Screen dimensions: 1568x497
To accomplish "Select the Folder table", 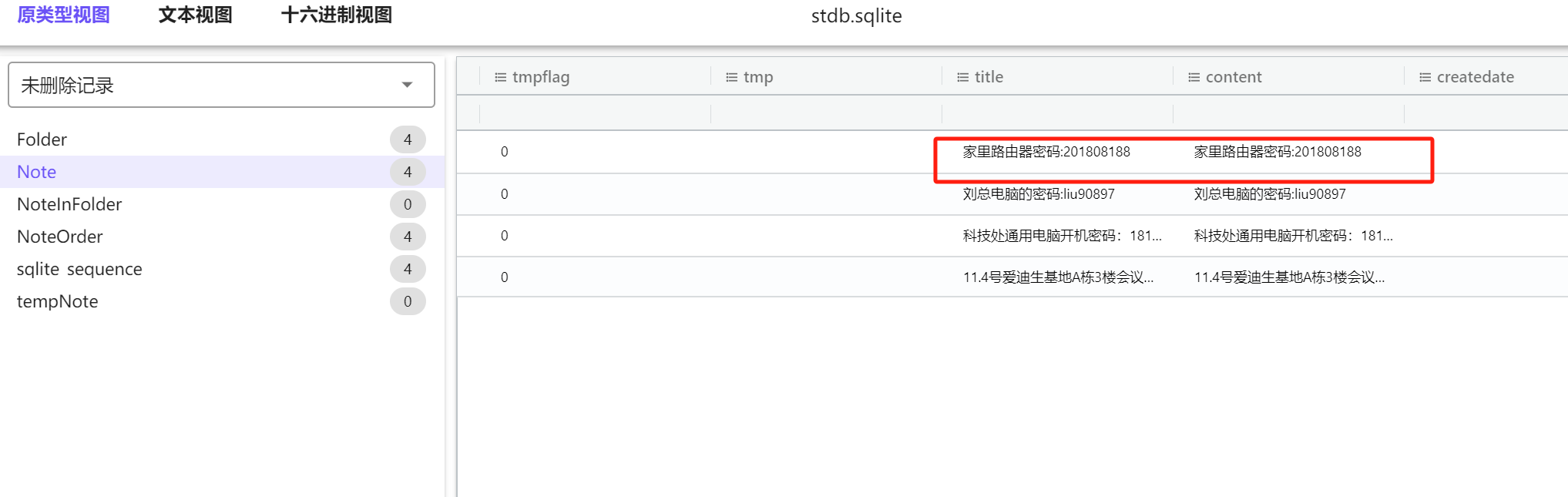I will [42, 139].
